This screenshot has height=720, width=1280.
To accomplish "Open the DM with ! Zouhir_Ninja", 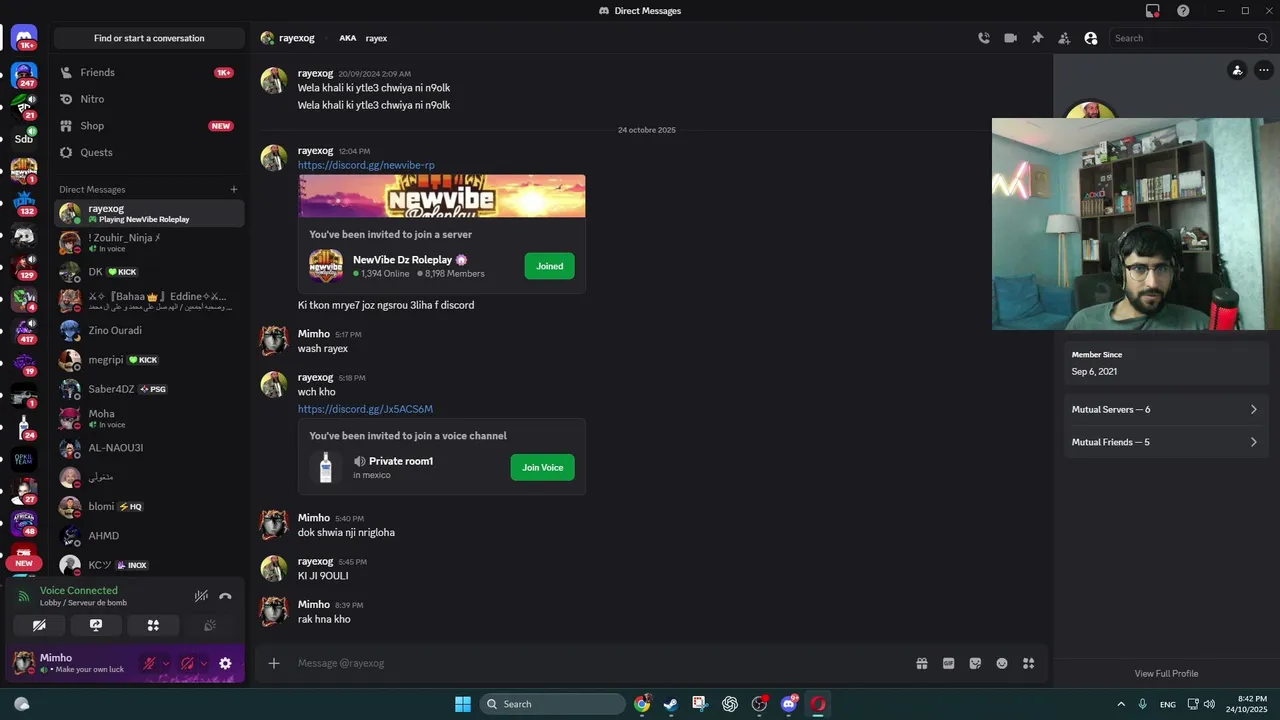I will coord(149,242).
